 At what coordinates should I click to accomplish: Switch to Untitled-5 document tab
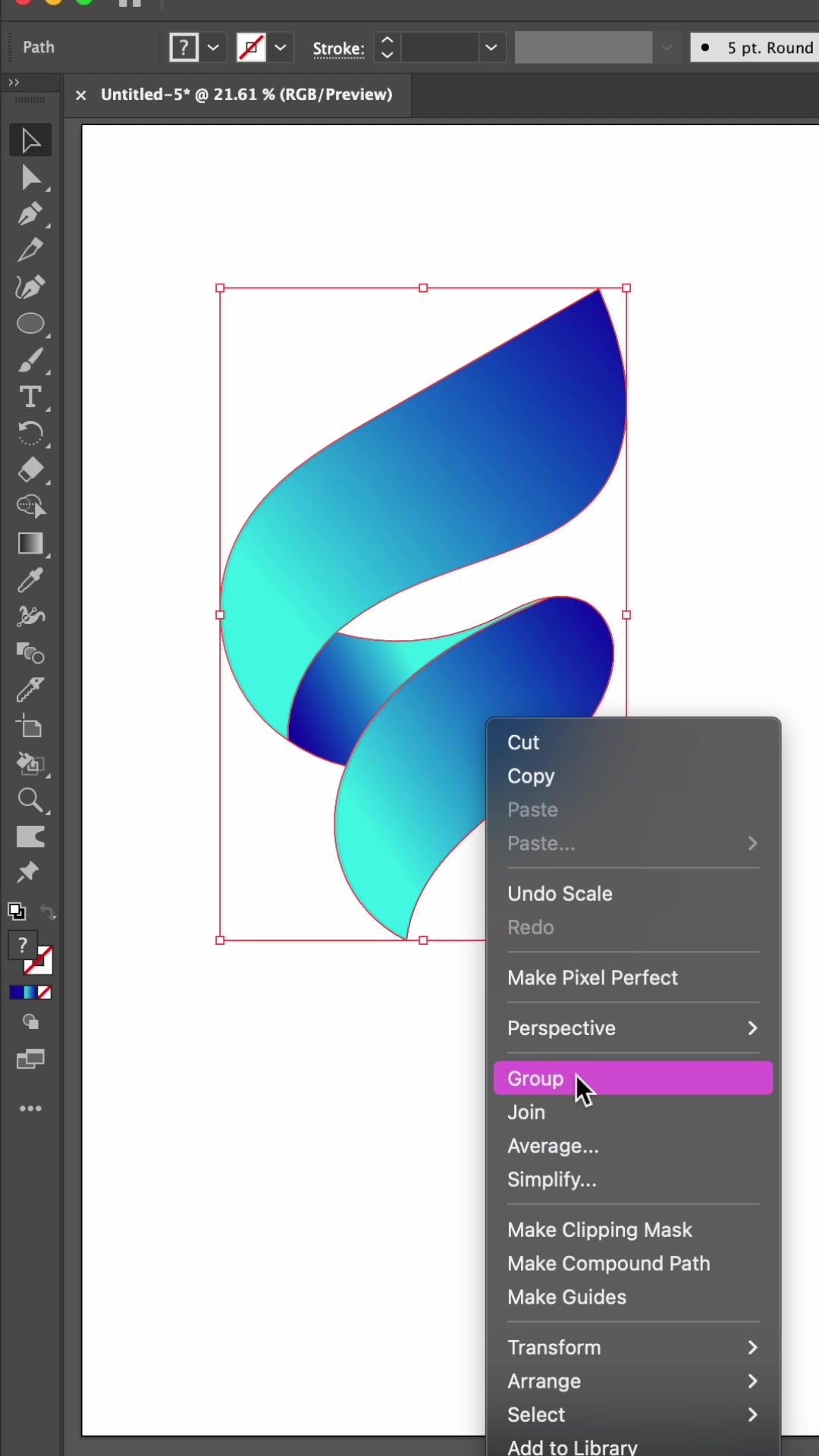(246, 95)
